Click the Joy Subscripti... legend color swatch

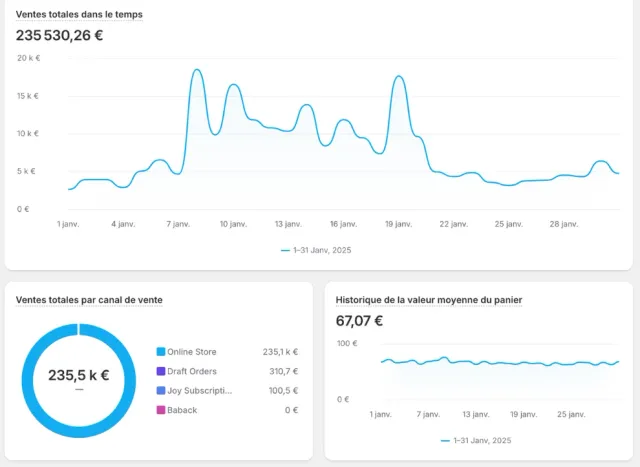tap(161, 390)
